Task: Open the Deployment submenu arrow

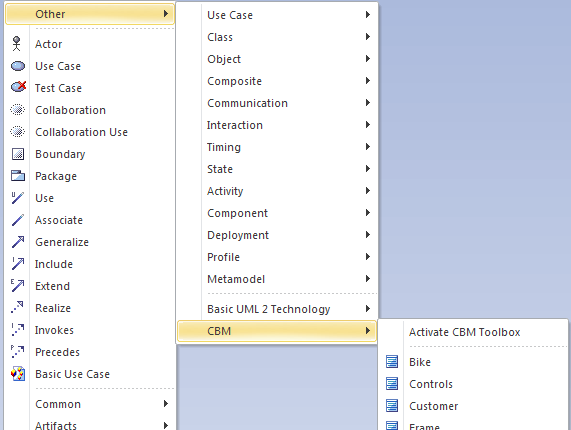Action: coord(368,234)
